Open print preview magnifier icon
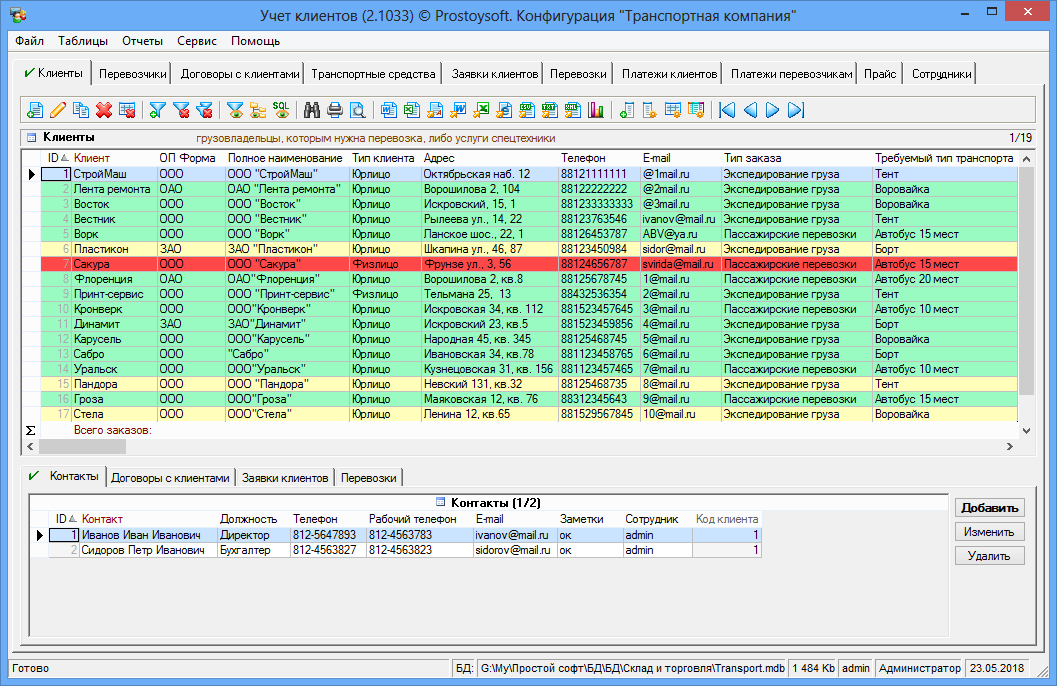The image size is (1057, 686). point(357,110)
